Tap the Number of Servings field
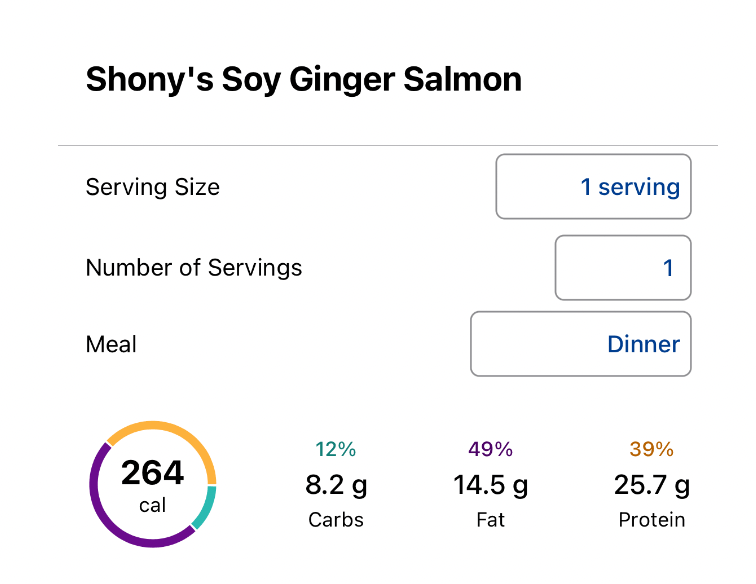Image resolution: width=756 pixels, height=584 pixels. (x=622, y=268)
